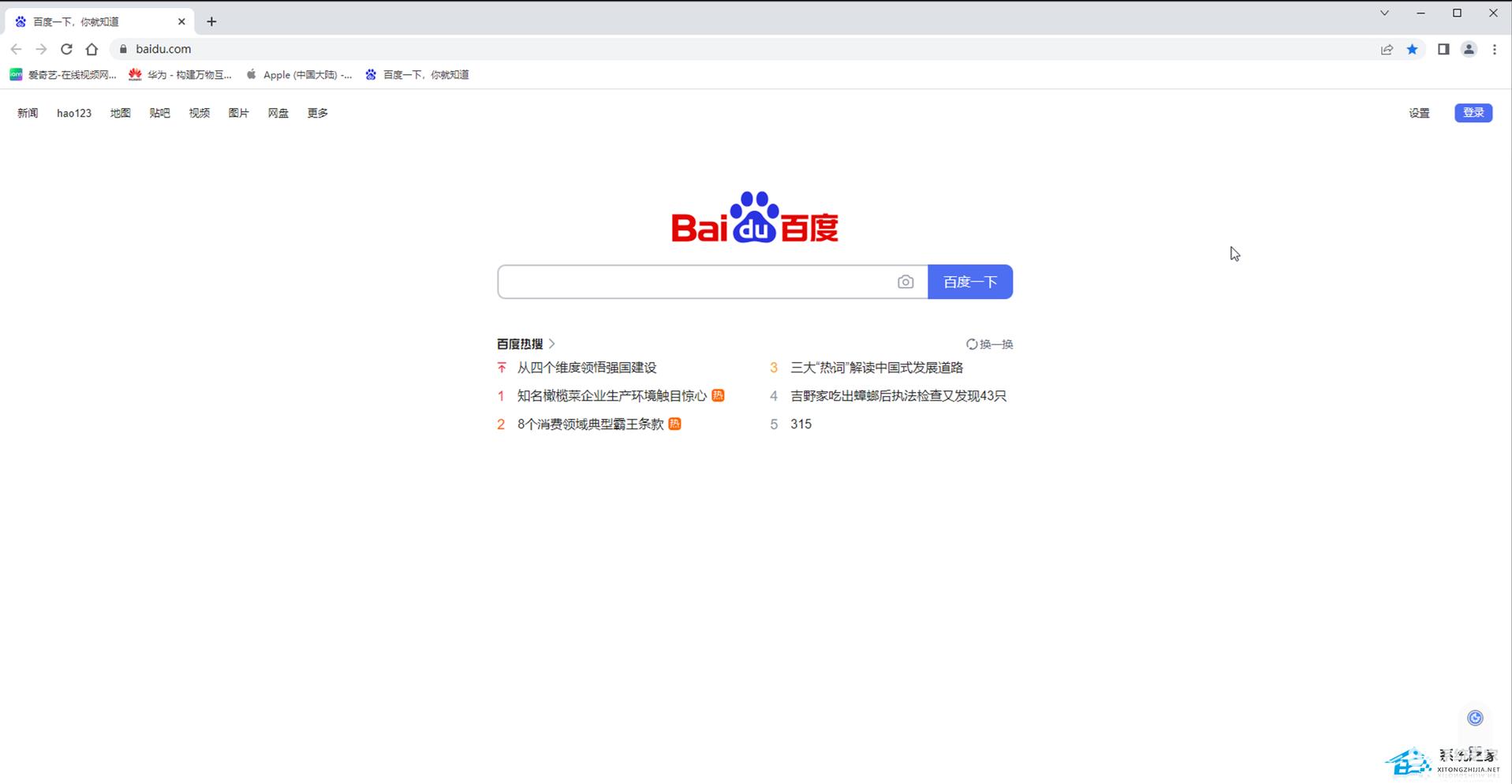The width and height of the screenshot is (1512, 784).
Task: Expand the 更多 menu
Action: (x=317, y=113)
